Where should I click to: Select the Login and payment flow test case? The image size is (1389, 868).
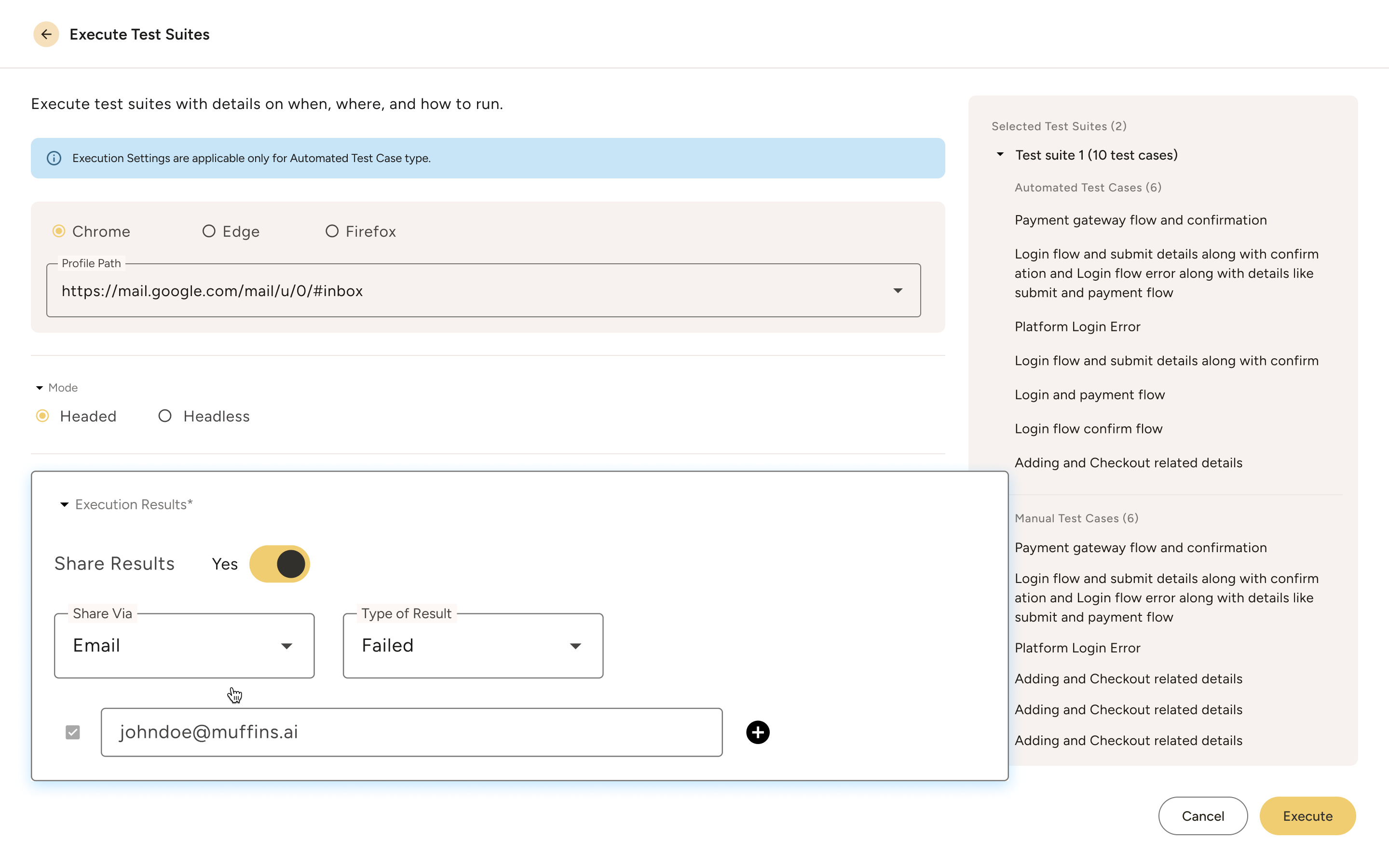(x=1089, y=394)
